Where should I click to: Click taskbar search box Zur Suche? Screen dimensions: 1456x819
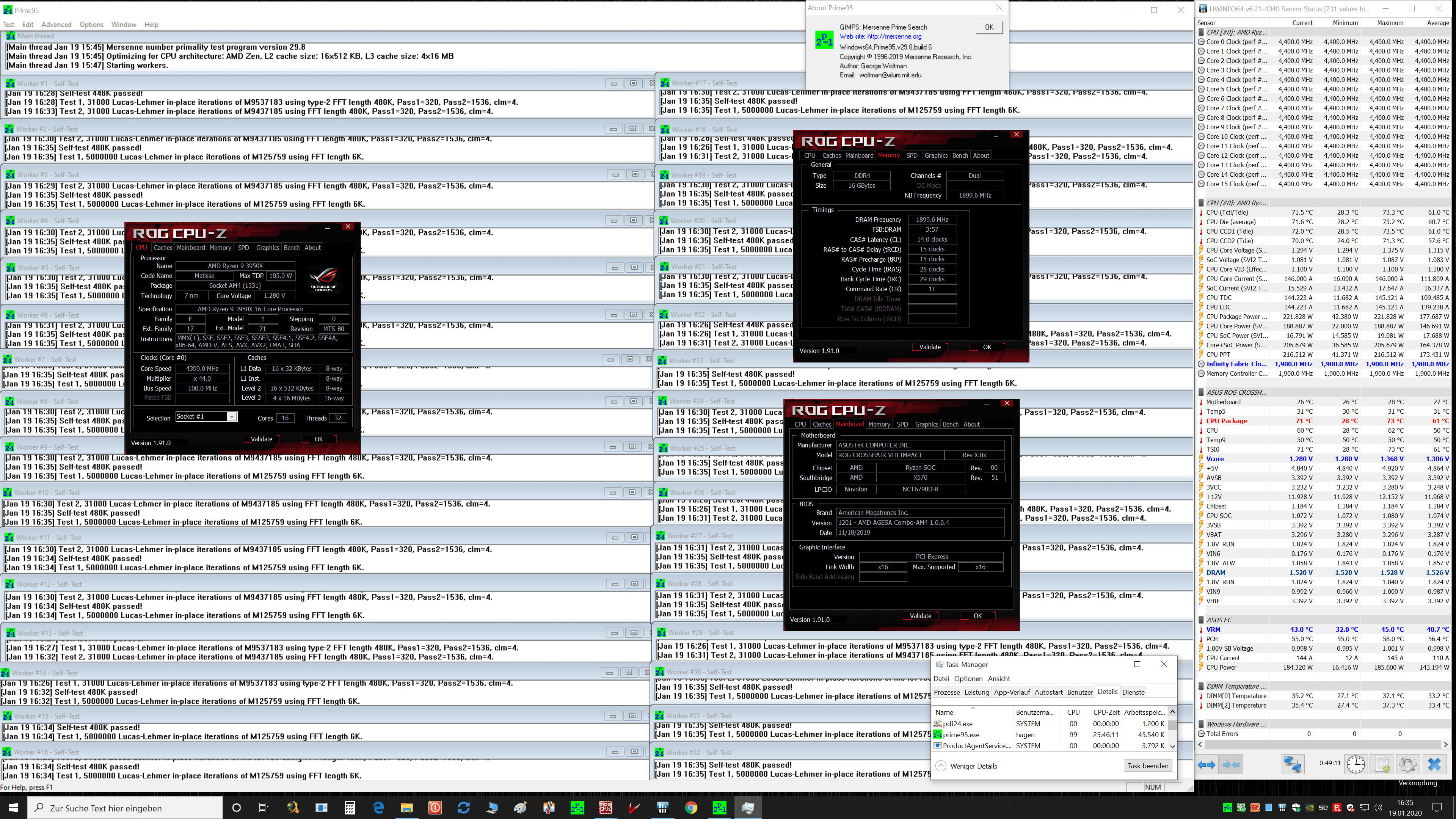[126, 808]
